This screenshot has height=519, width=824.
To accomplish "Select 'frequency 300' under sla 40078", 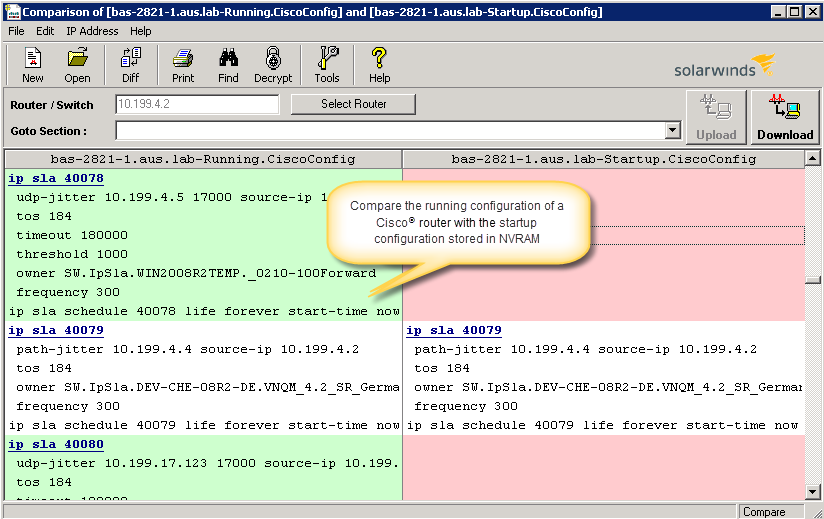I will click(68, 292).
